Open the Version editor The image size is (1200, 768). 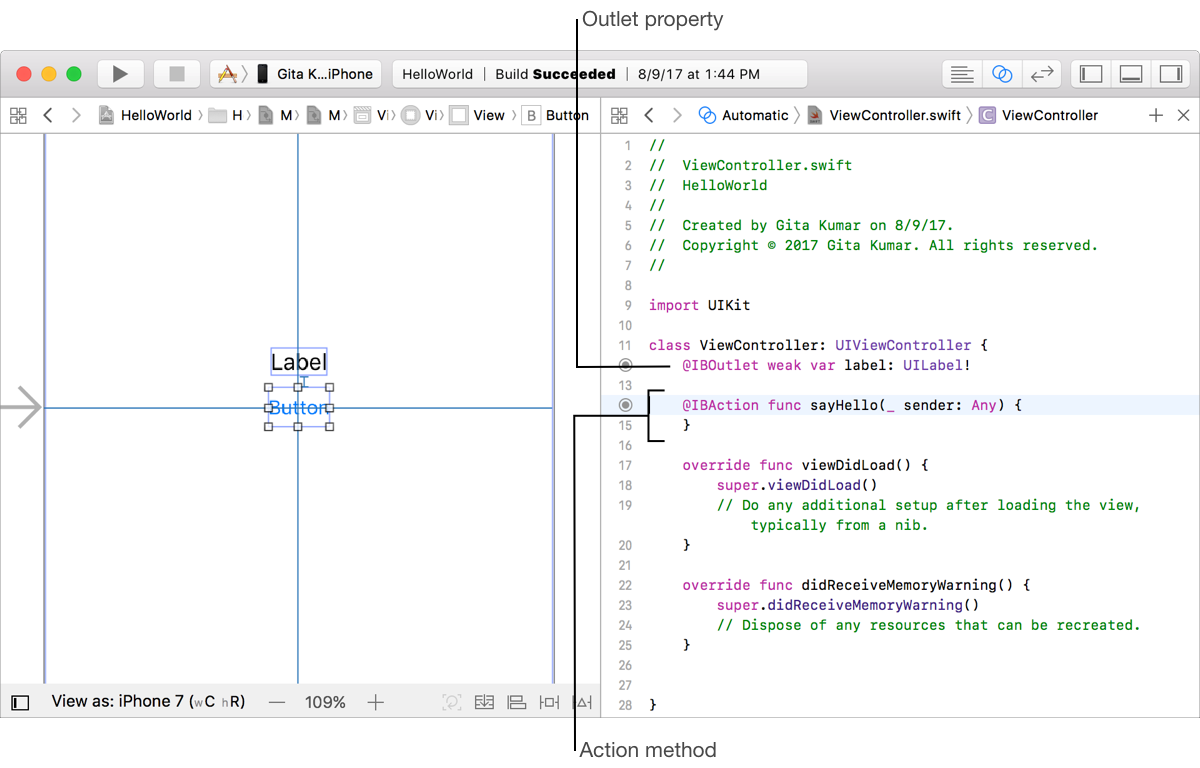click(1041, 74)
